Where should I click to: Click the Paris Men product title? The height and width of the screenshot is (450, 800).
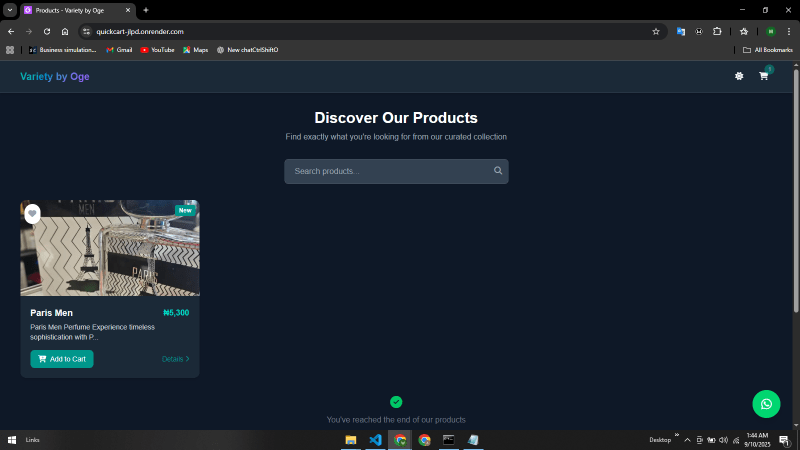click(52, 313)
